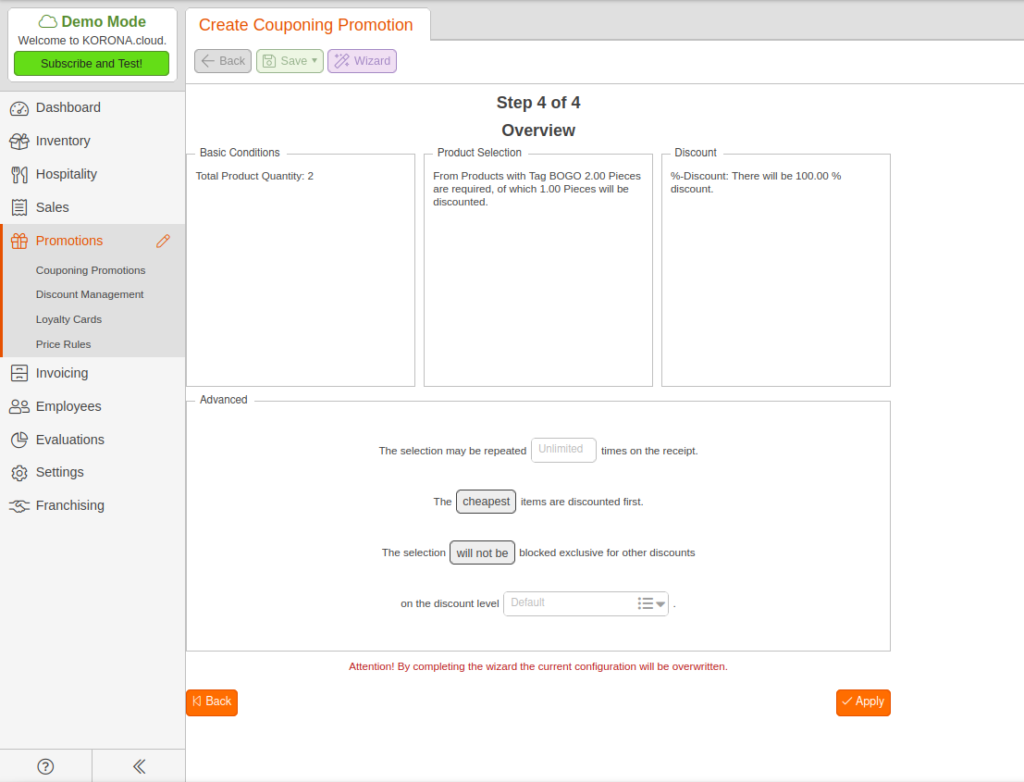Click the Employees people icon

tap(19, 406)
